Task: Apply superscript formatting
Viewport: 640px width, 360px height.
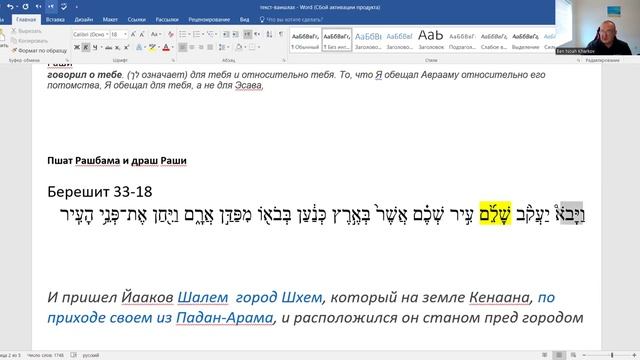Action: 127,48
